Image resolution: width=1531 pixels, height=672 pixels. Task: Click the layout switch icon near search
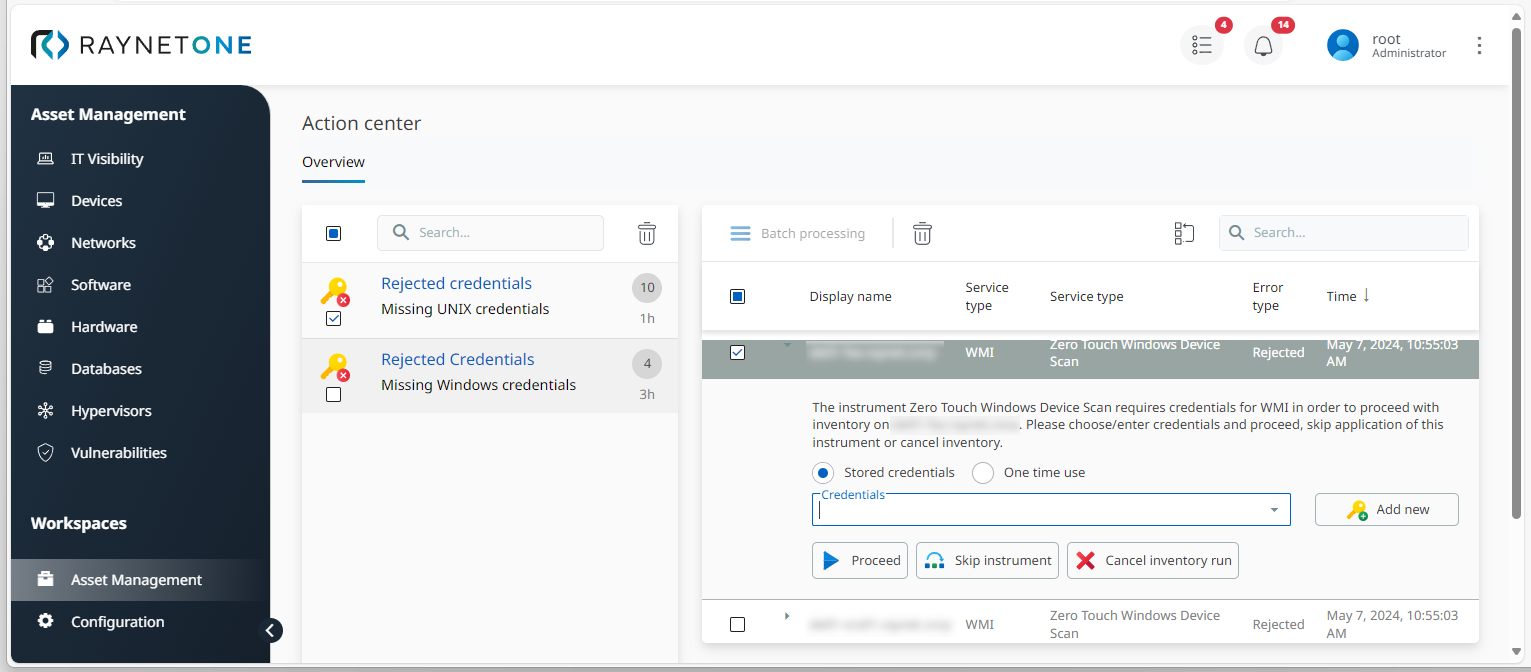pyautogui.click(x=1184, y=233)
